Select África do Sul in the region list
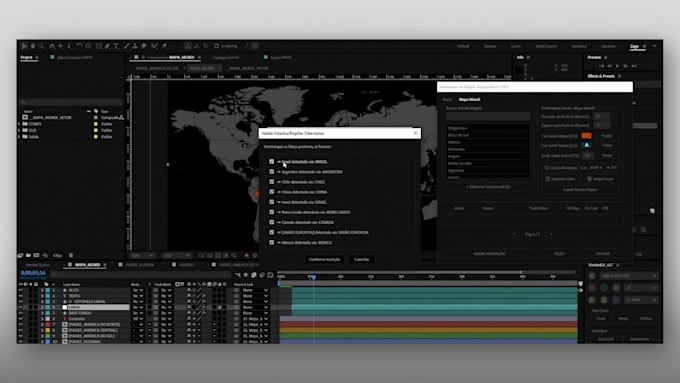Screen dimensions: 680x383 click(458, 135)
